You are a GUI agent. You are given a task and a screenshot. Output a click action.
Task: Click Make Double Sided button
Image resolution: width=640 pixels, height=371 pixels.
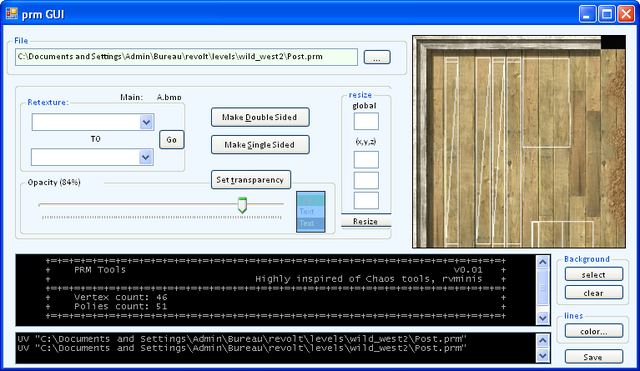[x=260, y=118]
